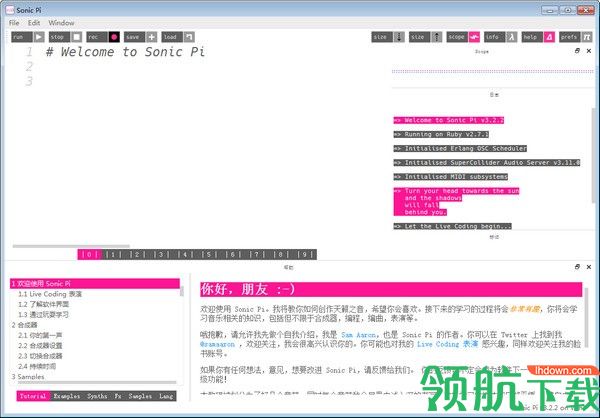
Task: Close the Scope panel
Action: [589, 51]
